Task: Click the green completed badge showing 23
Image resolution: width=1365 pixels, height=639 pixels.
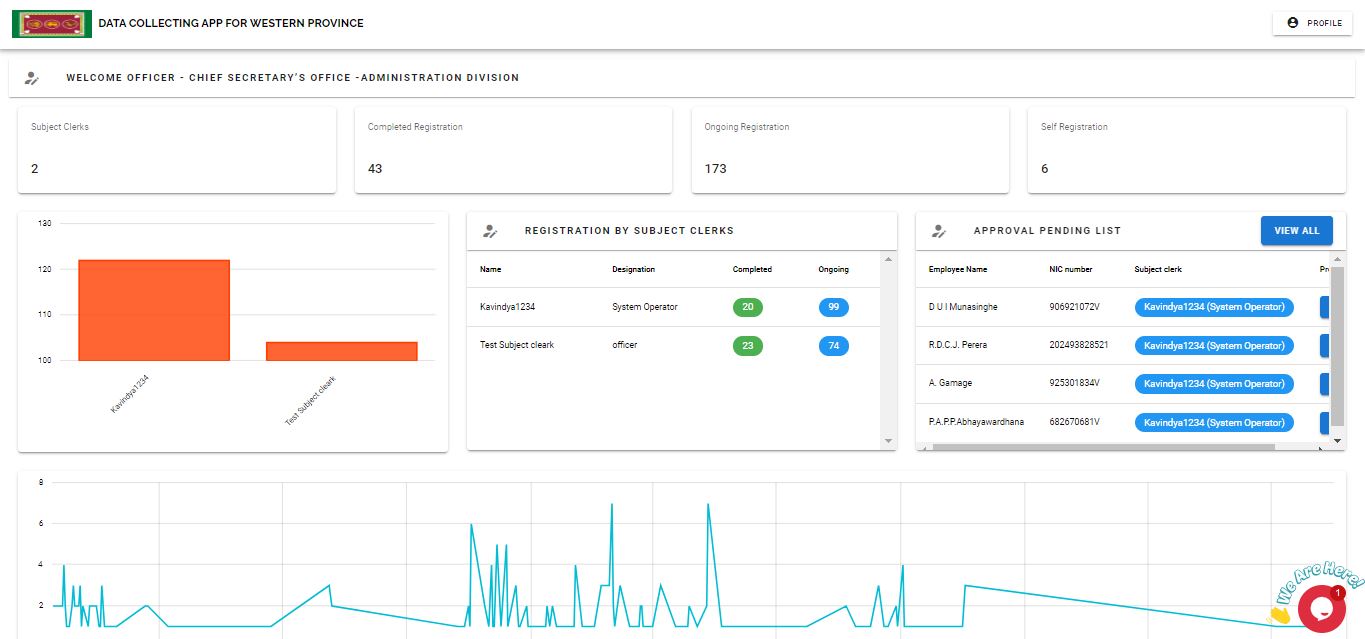Action: click(x=748, y=346)
